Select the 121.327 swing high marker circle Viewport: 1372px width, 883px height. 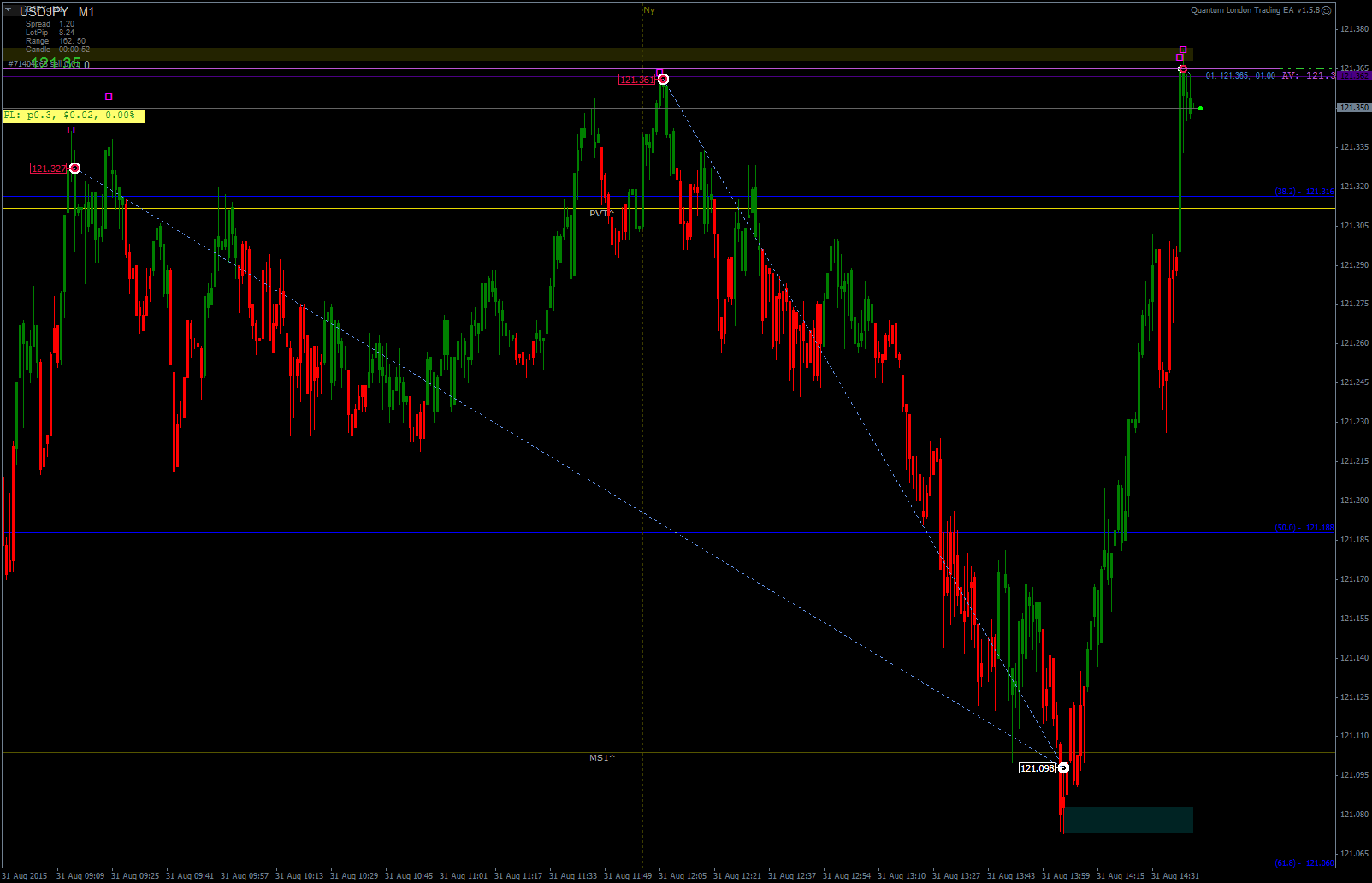74,169
